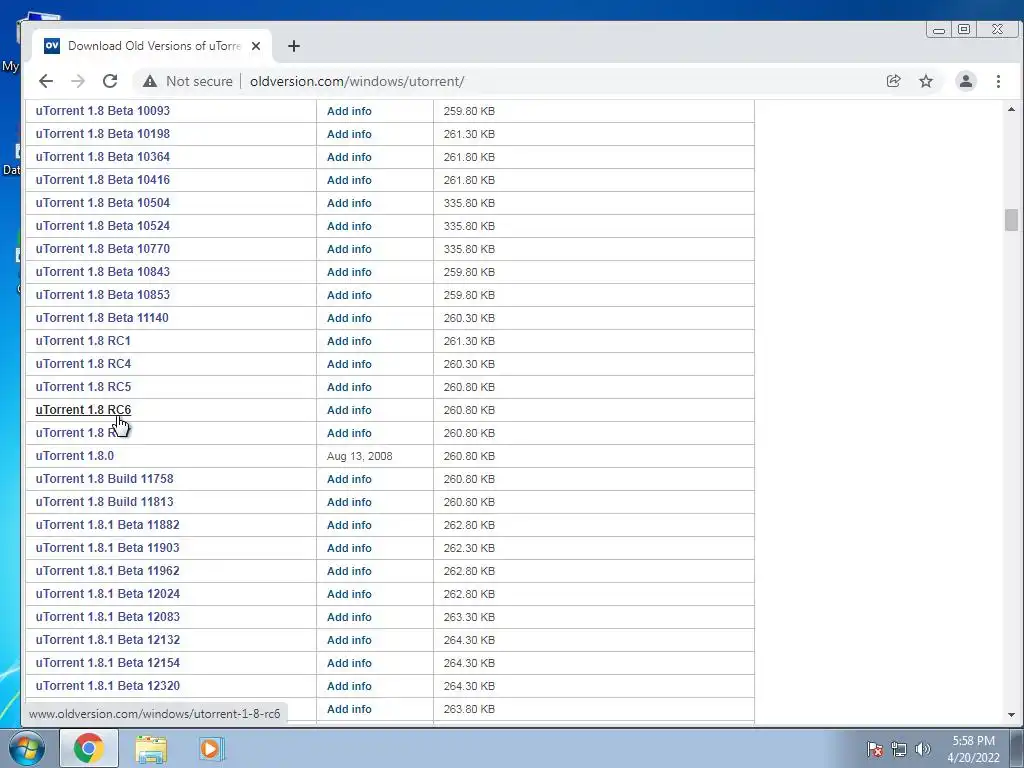Image resolution: width=1024 pixels, height=768 pixels.
Task: Open uTorrent 1.8 Beta 11140 link
Action: [x=102, y=318]
